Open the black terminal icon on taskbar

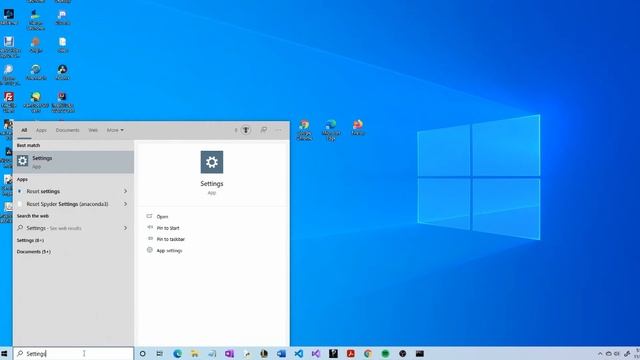420,353
